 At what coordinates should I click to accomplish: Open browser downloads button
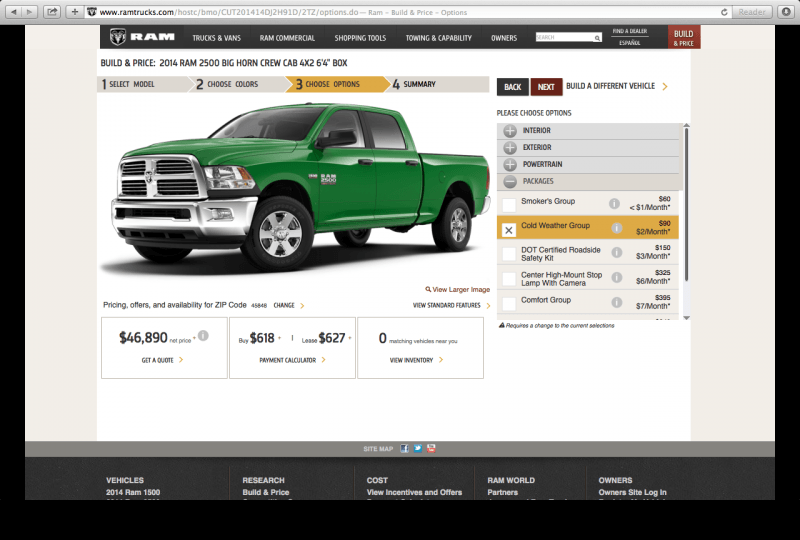click(786, 12)
